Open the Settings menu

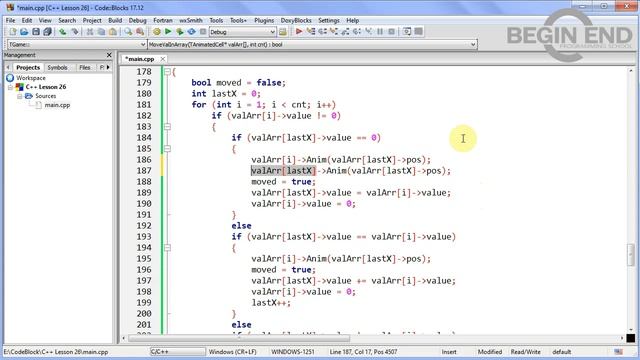click(x=329, y=20)
